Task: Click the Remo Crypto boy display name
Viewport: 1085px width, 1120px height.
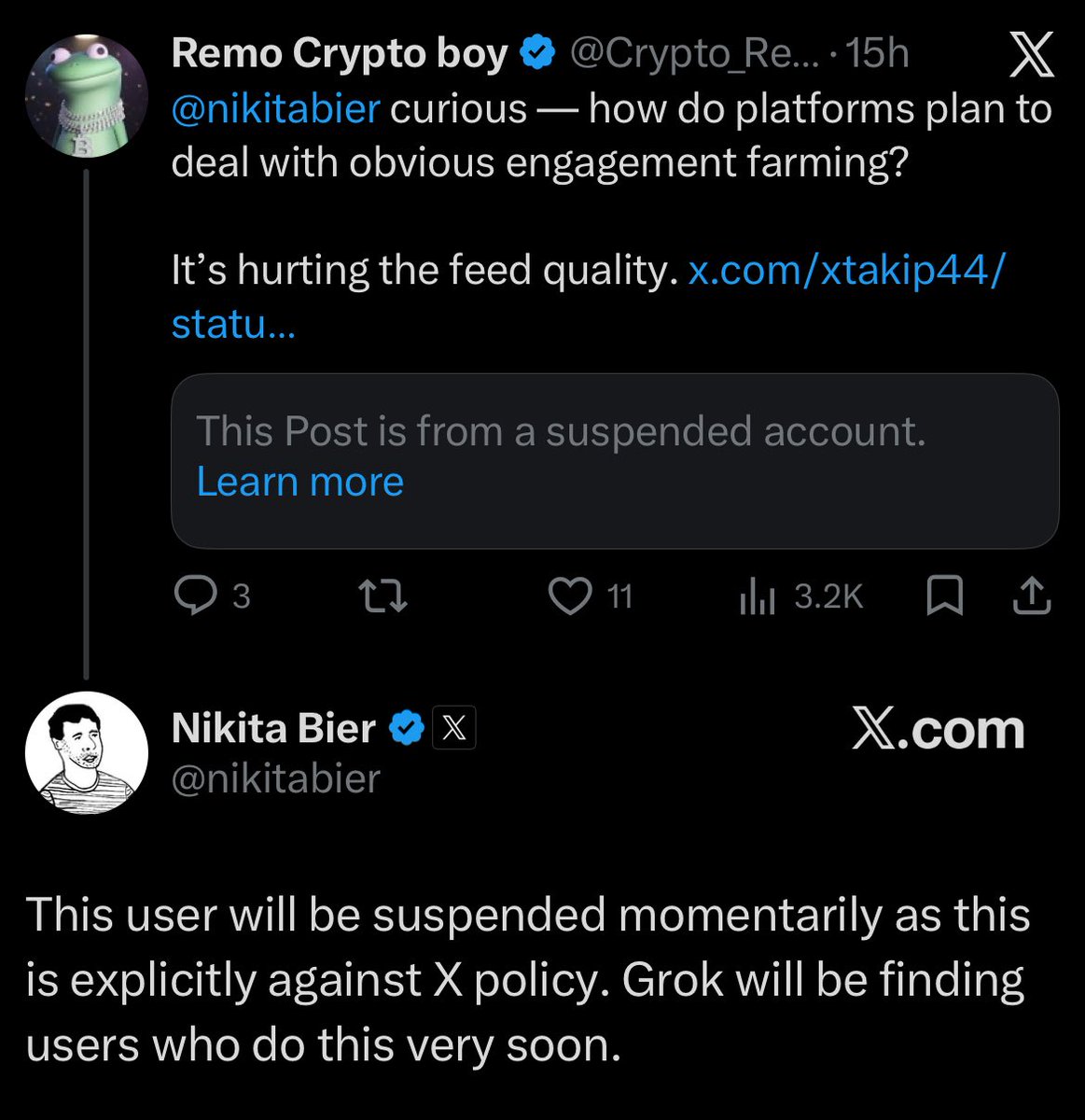Action: click(340, 54)
